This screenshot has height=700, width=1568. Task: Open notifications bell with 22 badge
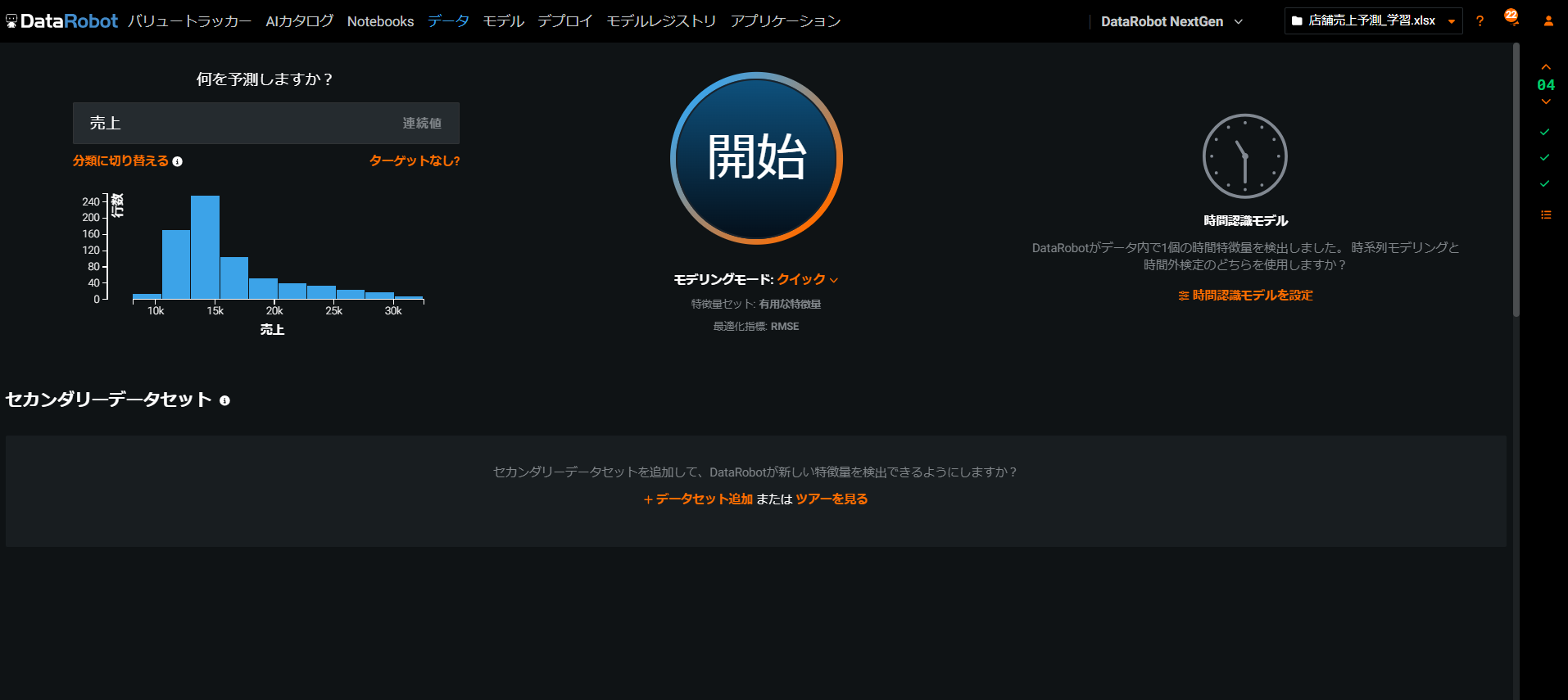tap(1511, 19)
